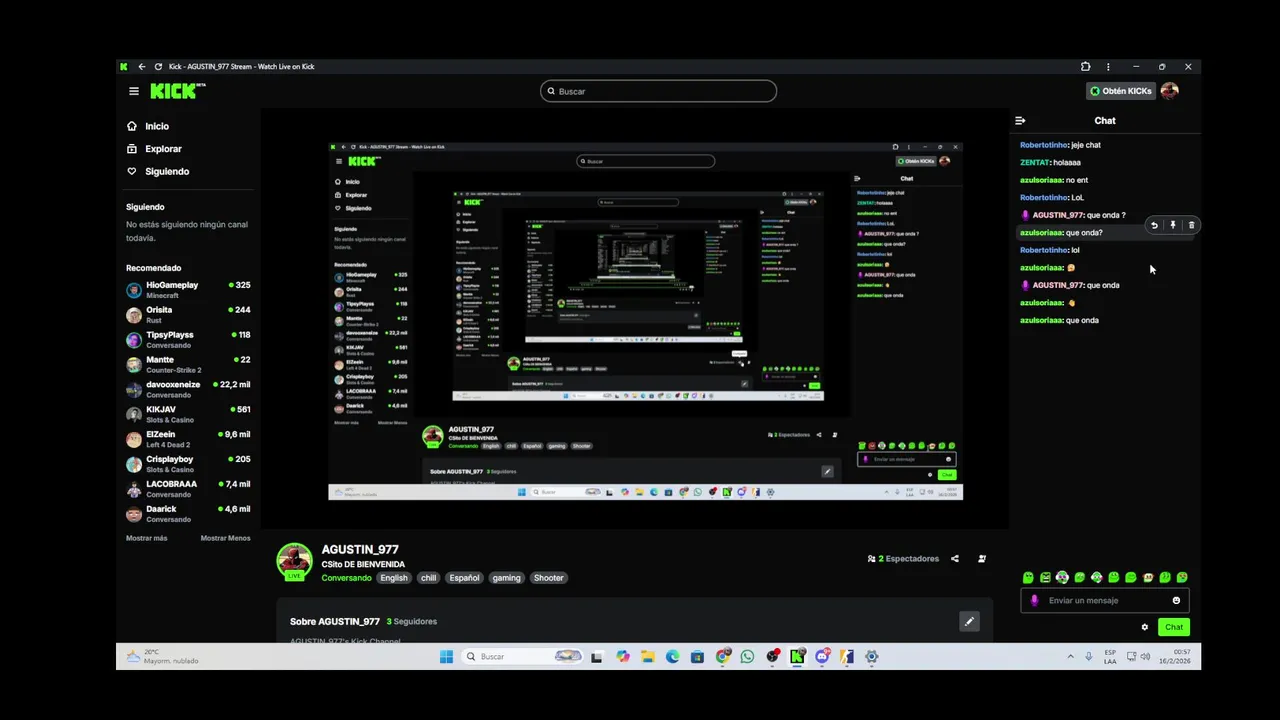Edit the Sobre AGUSTIN_977 section with pencil icon
The width and height of the screenshot is (1280, 720).
click(x=968, y=622)
